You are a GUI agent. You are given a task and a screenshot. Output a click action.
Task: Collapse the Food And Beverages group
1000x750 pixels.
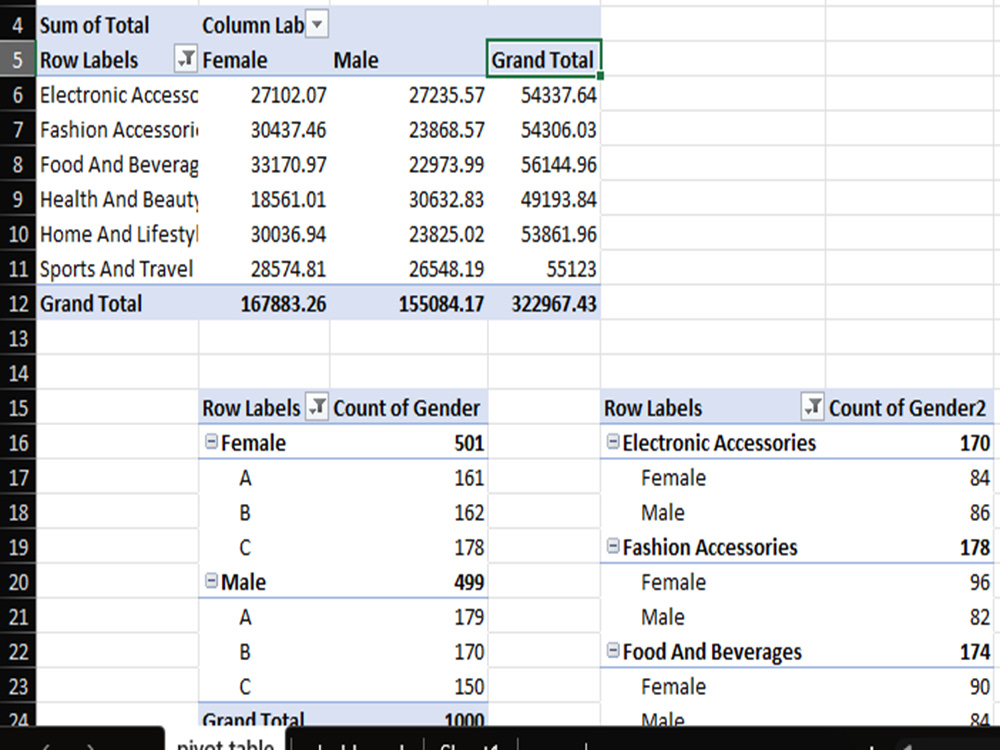[x=613, y=651]
